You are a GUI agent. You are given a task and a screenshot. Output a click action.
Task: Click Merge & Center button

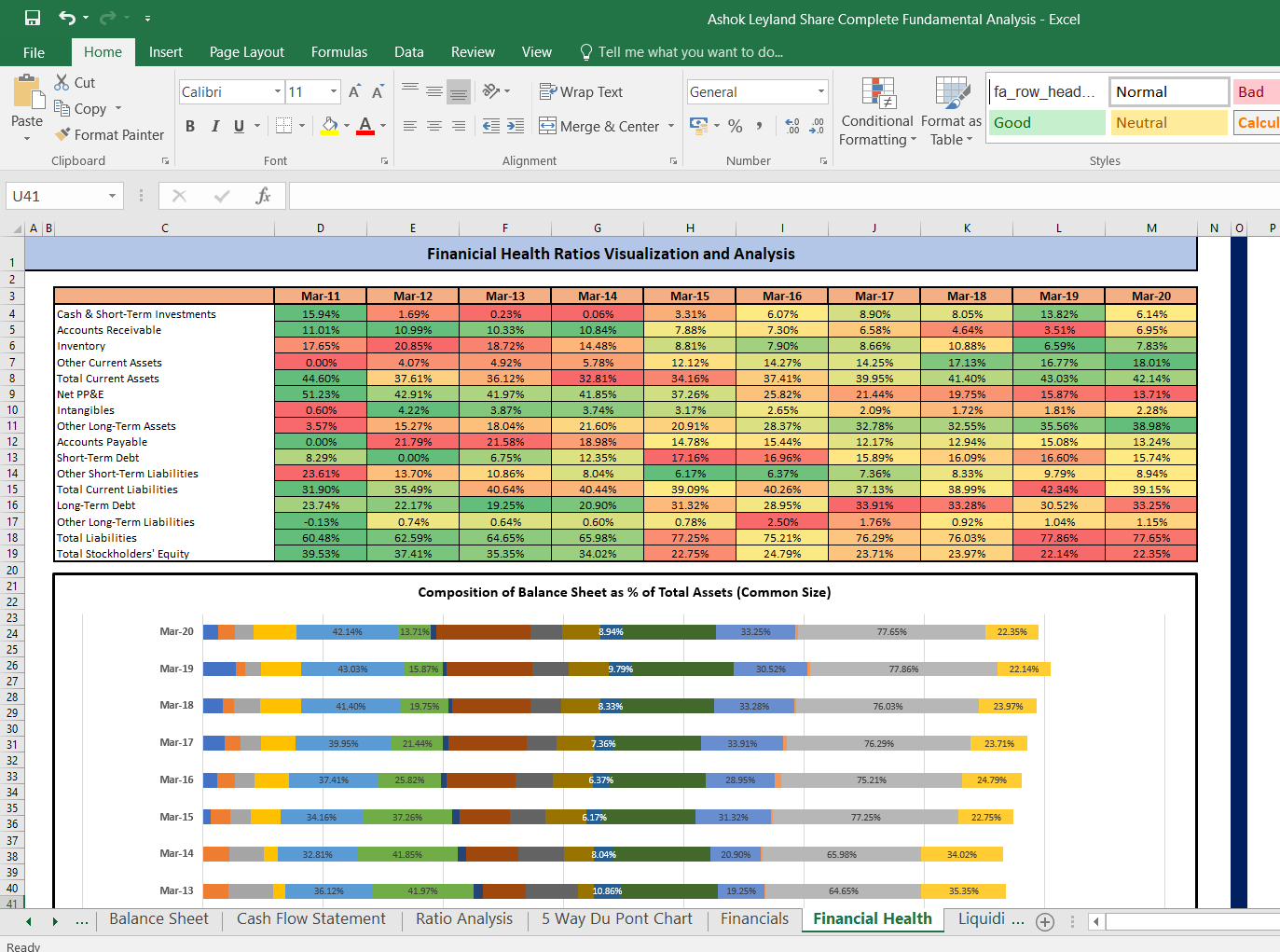point(599,126)
